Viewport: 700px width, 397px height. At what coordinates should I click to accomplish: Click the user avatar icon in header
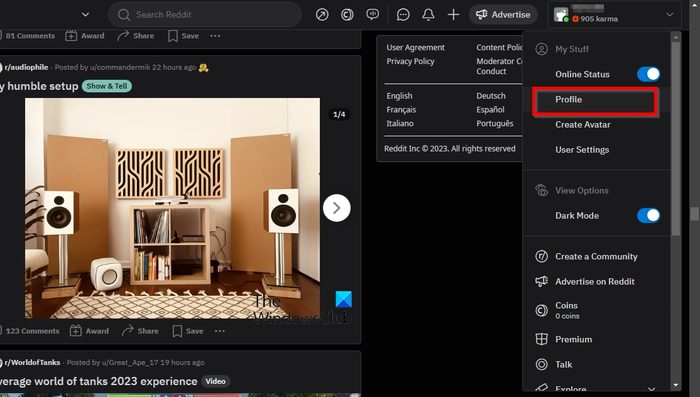[561, 15]
